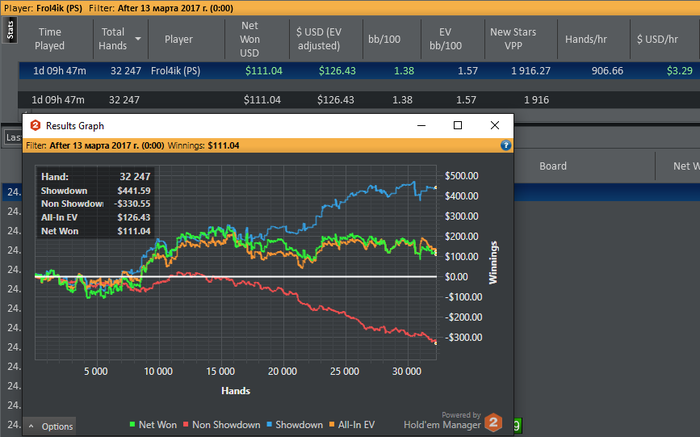Click the Results Graph window title icon
The image size is (700, 437).
pyautogui.click(x=35, y=125)
